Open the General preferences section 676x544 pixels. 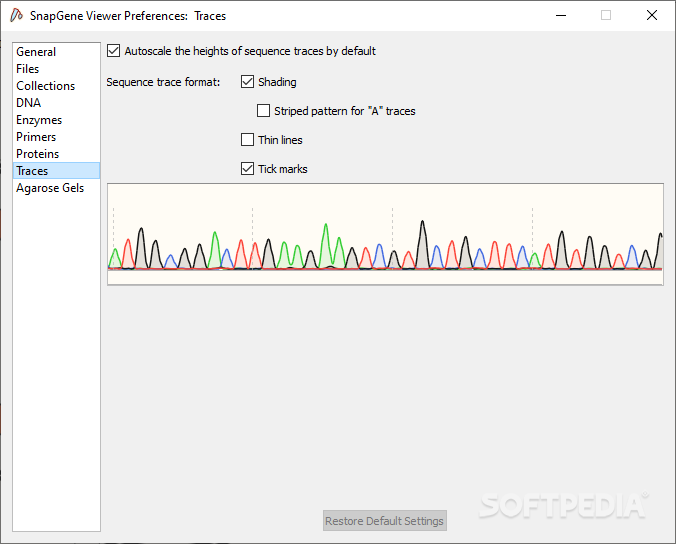(x=36, y=52)
